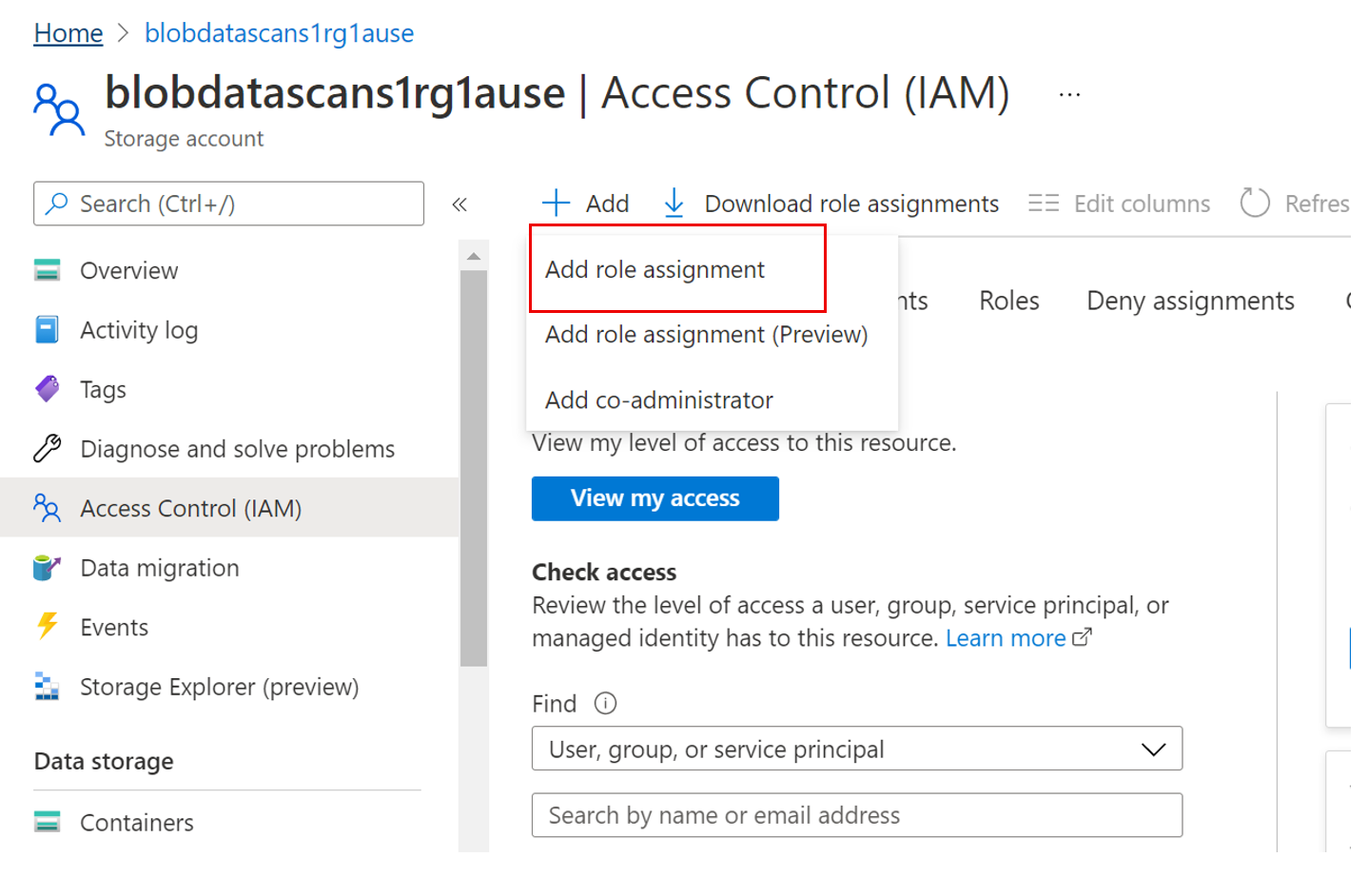Open Storage Explorer (preview) in sidebar
The image size is (1368, 896).
coord(219,687)
